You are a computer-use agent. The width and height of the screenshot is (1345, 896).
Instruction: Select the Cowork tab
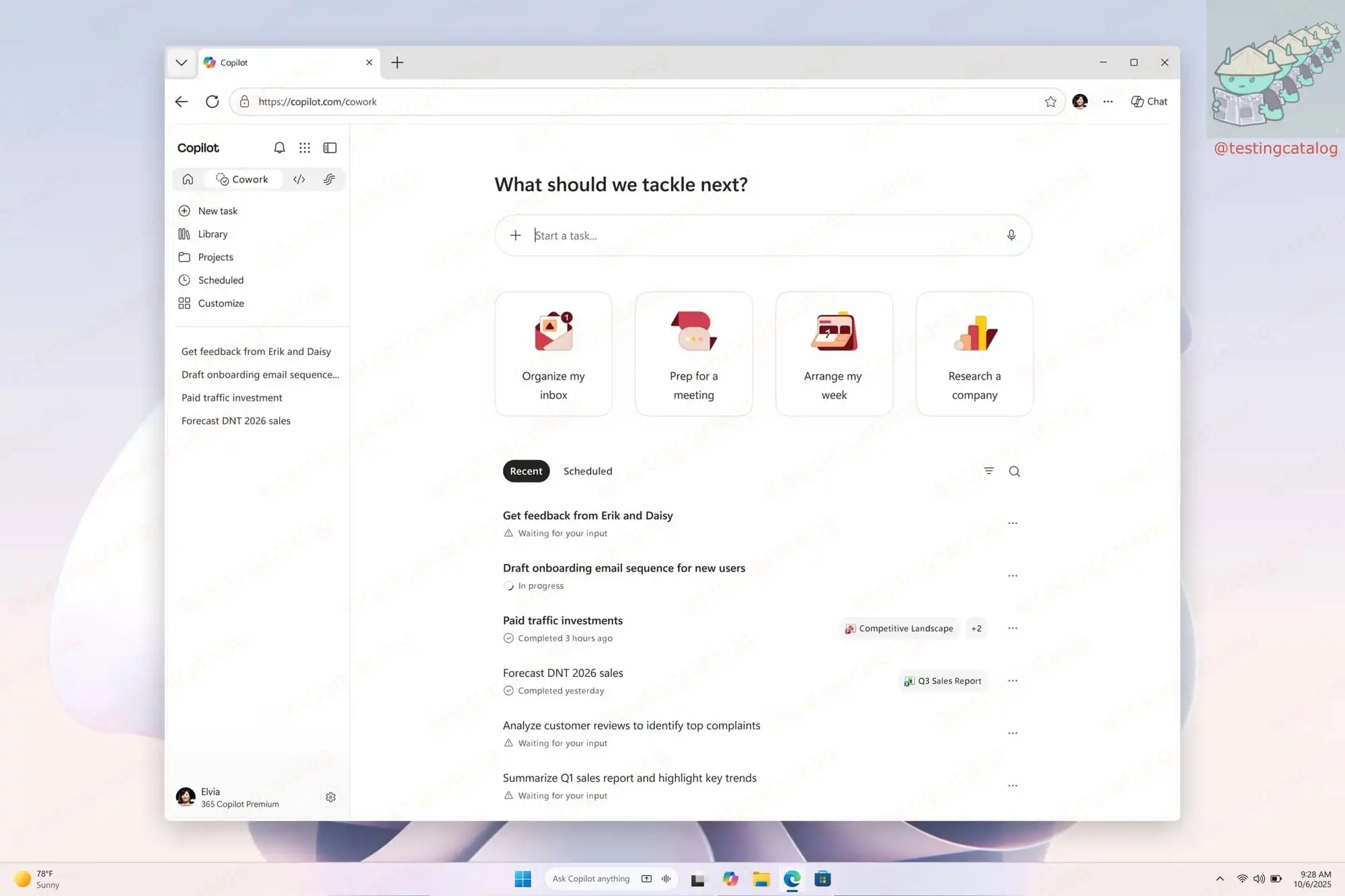pos(242,179)
